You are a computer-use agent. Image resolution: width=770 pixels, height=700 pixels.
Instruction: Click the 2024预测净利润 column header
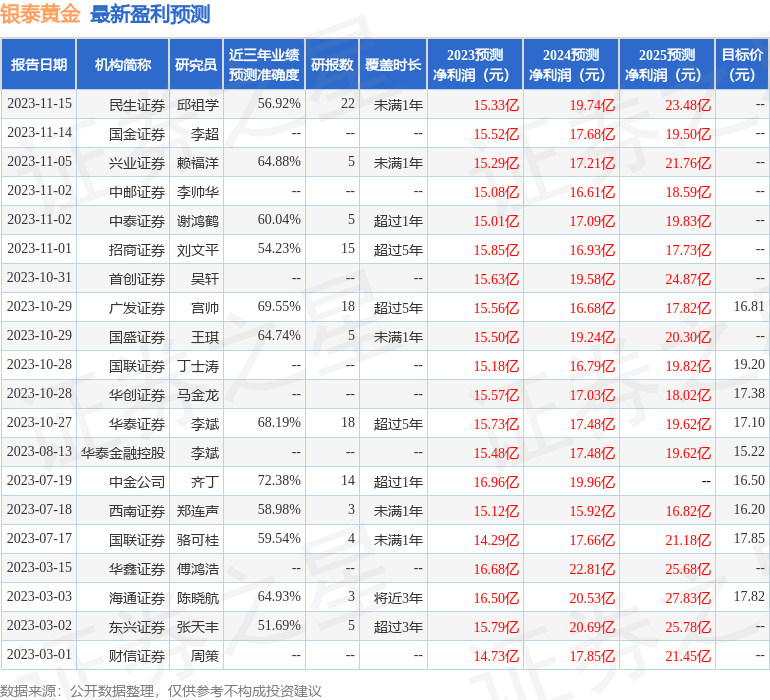(571, 64)
